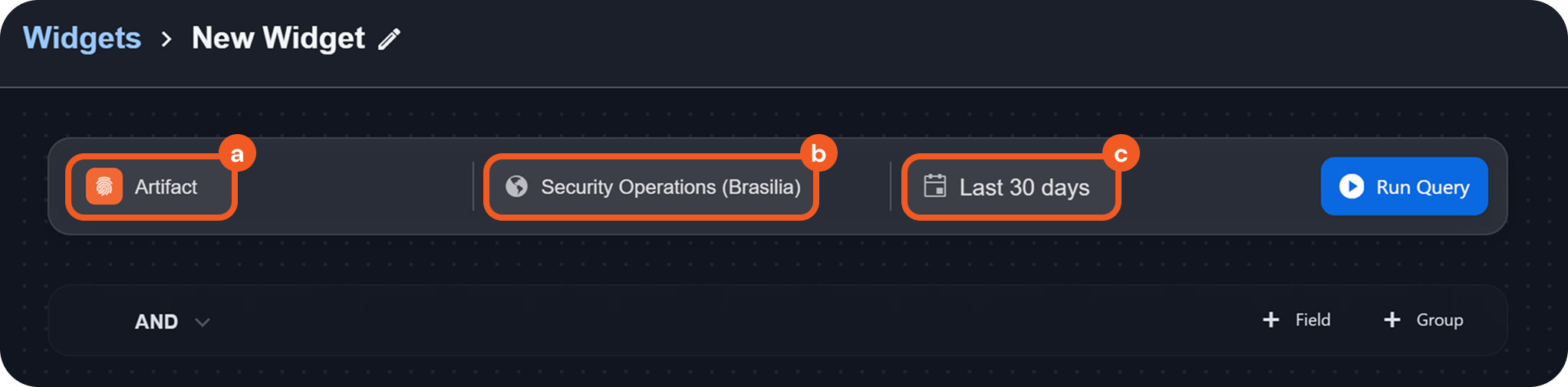Image resolution: width=1568 pixels, height=387 pixels.
Task: Click the New Widget title text
Action: (x=278, y=38)
